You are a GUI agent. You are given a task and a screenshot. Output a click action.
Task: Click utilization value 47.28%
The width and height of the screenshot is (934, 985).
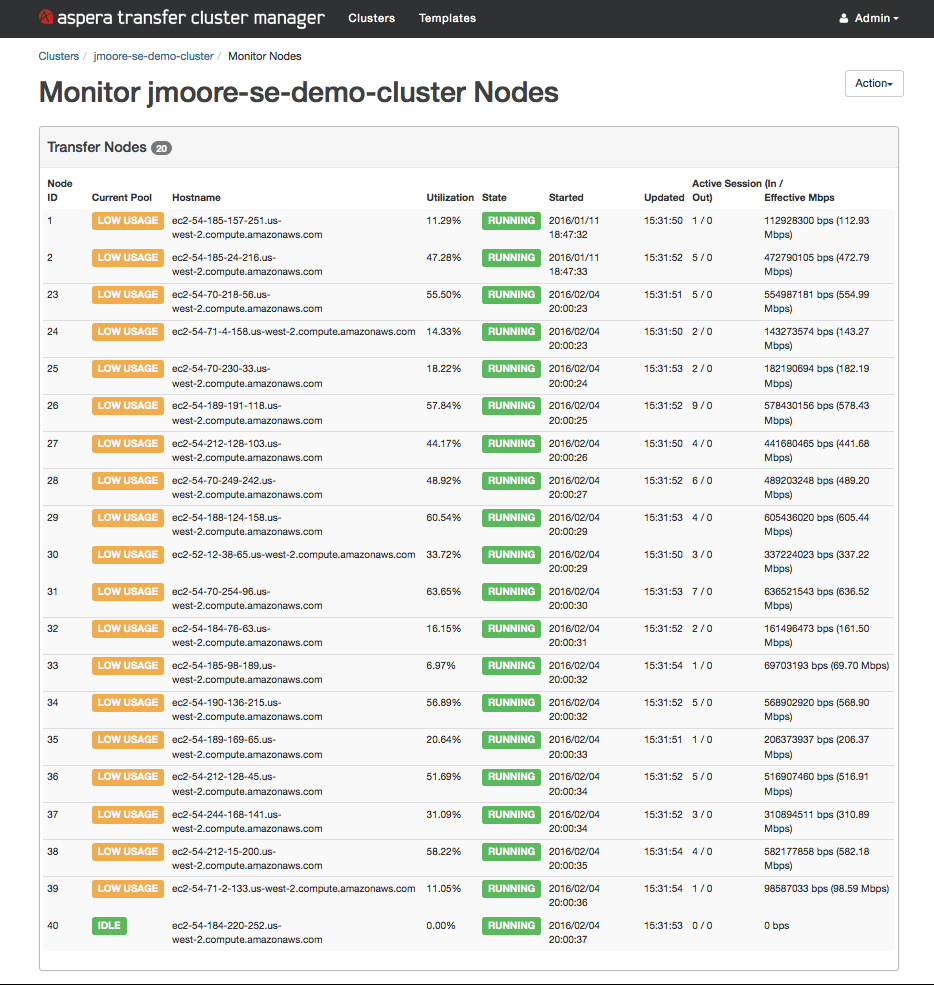click(443, 258)
